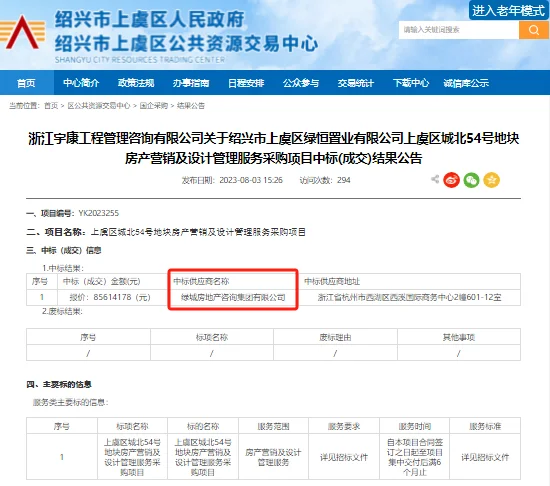Share the announcement to Weibo
The height and width of the screenshot is (486, 550).
451,180
